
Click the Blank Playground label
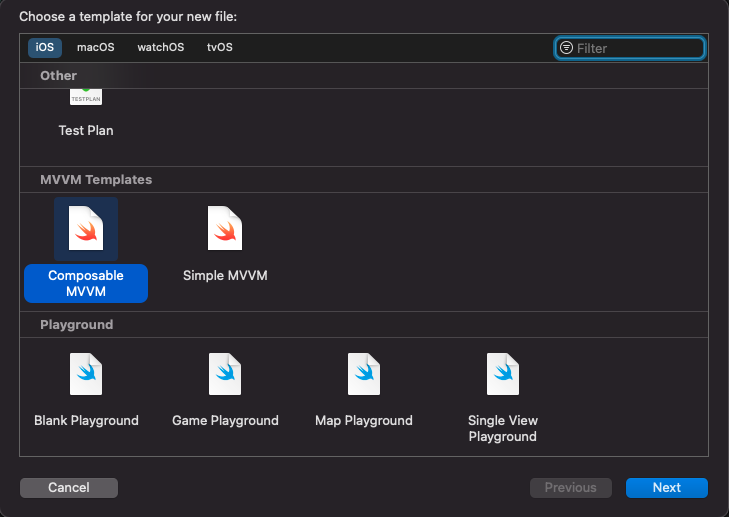pyautogui.click(x=86, y=421)
